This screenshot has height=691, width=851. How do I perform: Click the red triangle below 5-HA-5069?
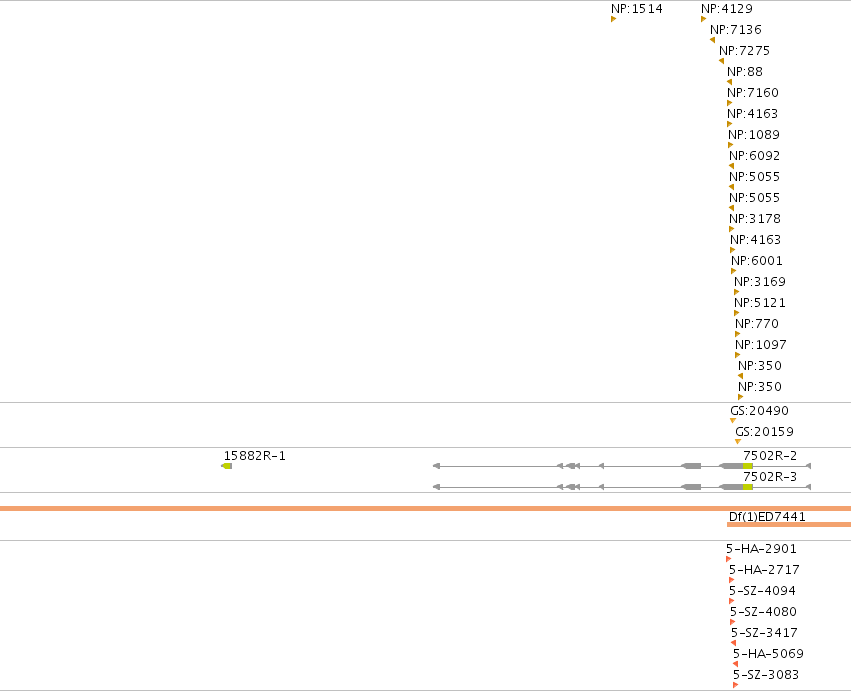point(735,664)
